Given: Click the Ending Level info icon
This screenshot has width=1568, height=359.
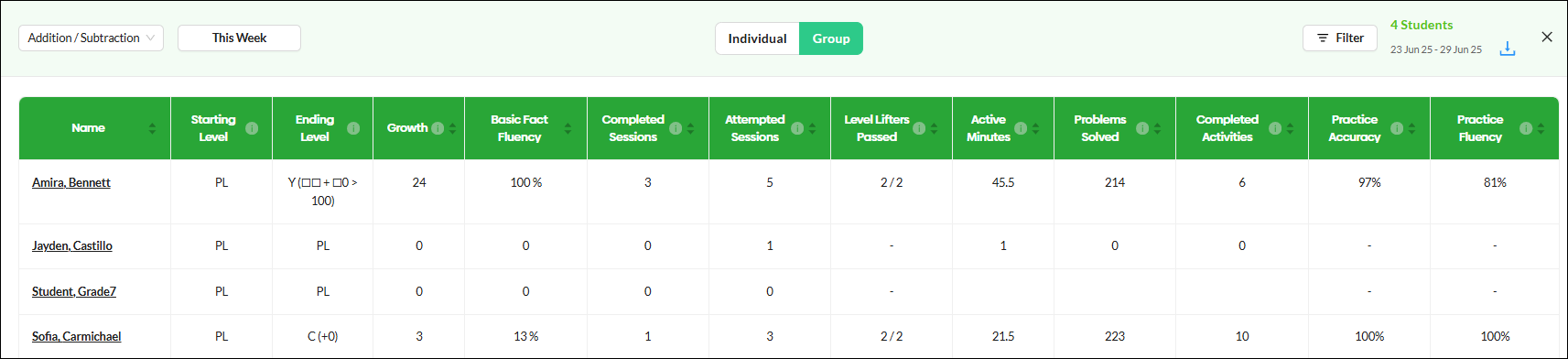Looking at the screenshot, I should pos(353,128).
